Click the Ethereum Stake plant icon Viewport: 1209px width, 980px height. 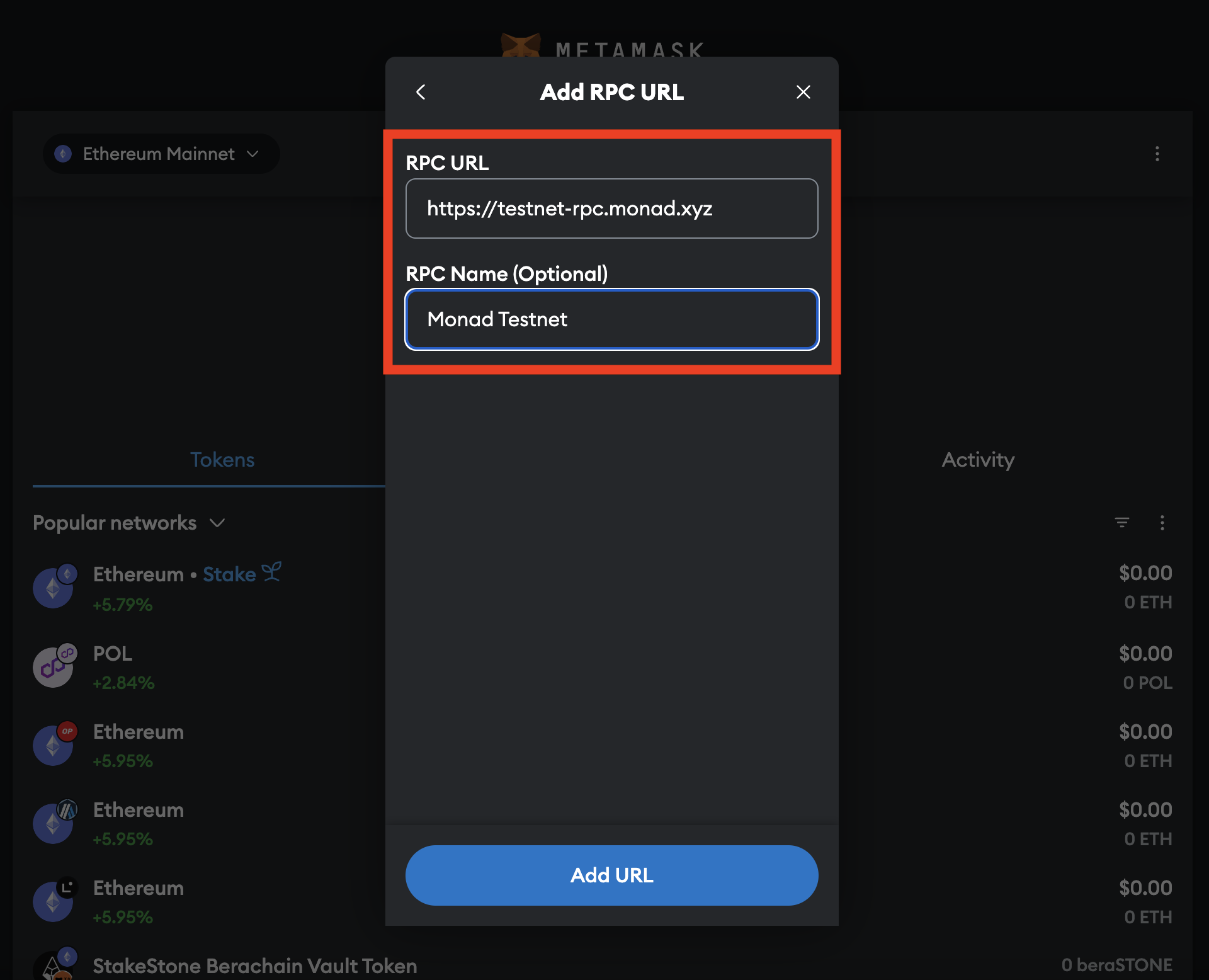coord(272,572)
